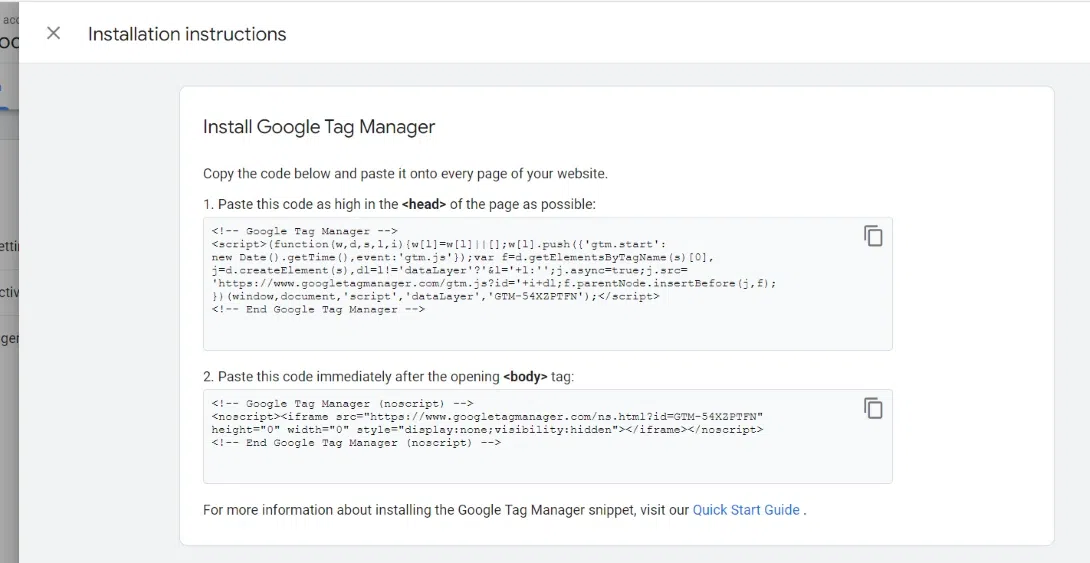This screenshot has width=1090, height=563.
Task: Copy the head code snippet
Action: [873, 236]
